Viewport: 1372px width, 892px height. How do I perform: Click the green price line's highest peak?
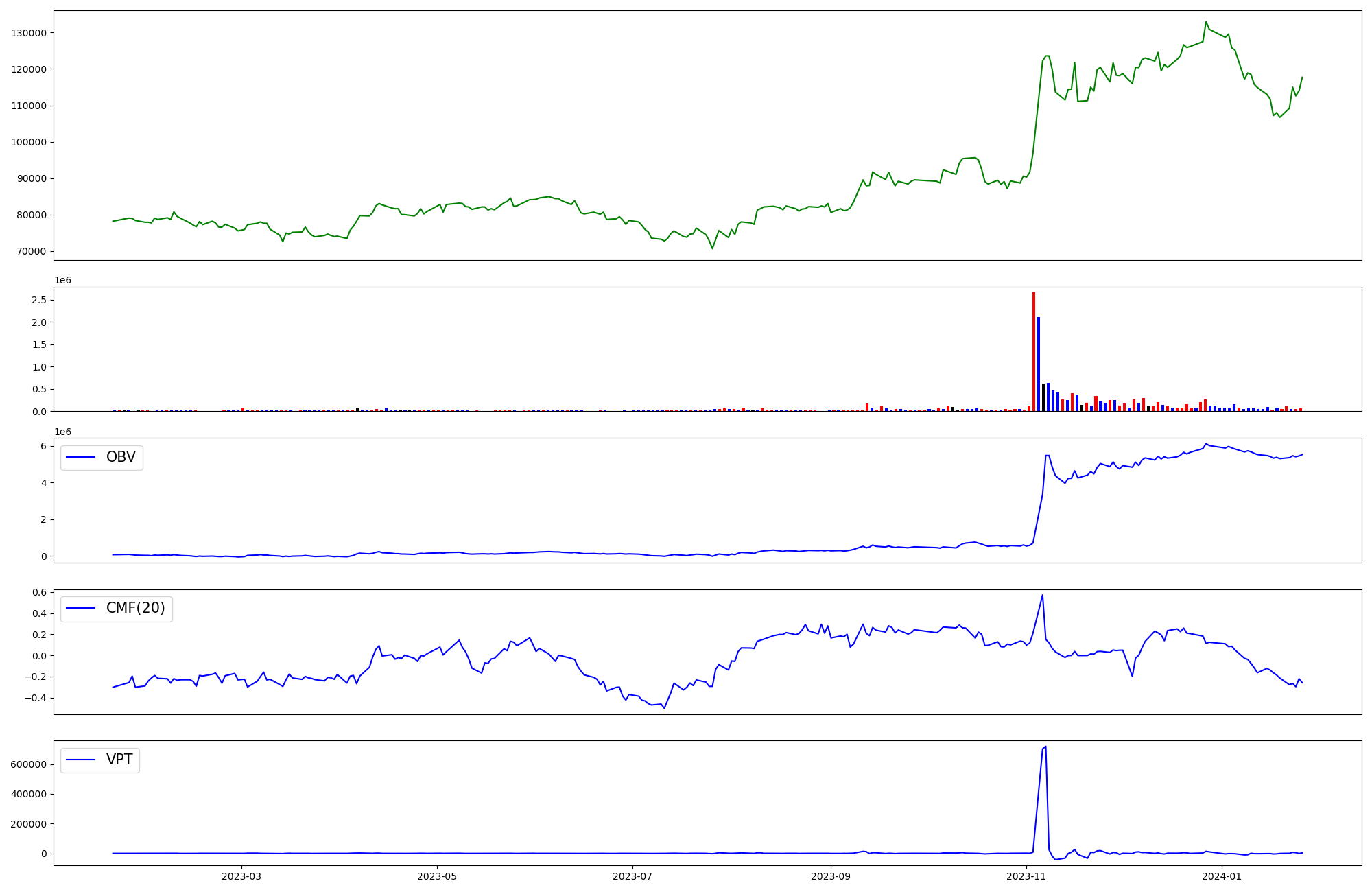tap(1206, 22)
